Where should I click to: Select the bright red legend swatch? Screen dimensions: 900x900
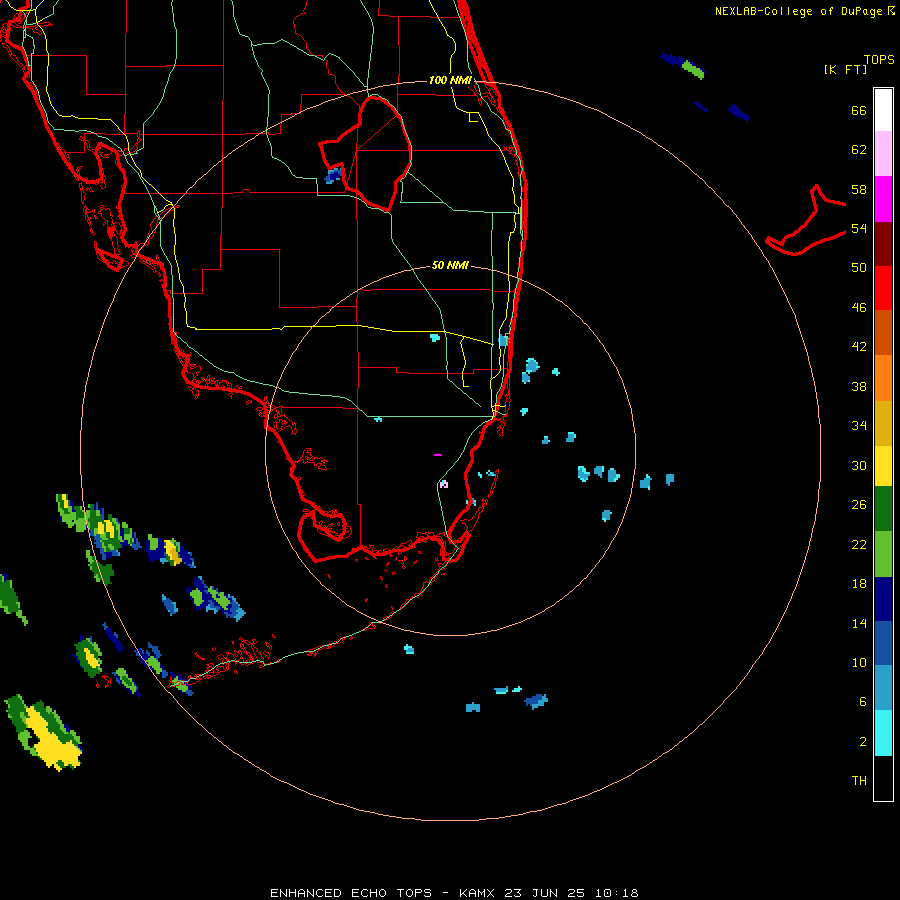pos(883,288)
